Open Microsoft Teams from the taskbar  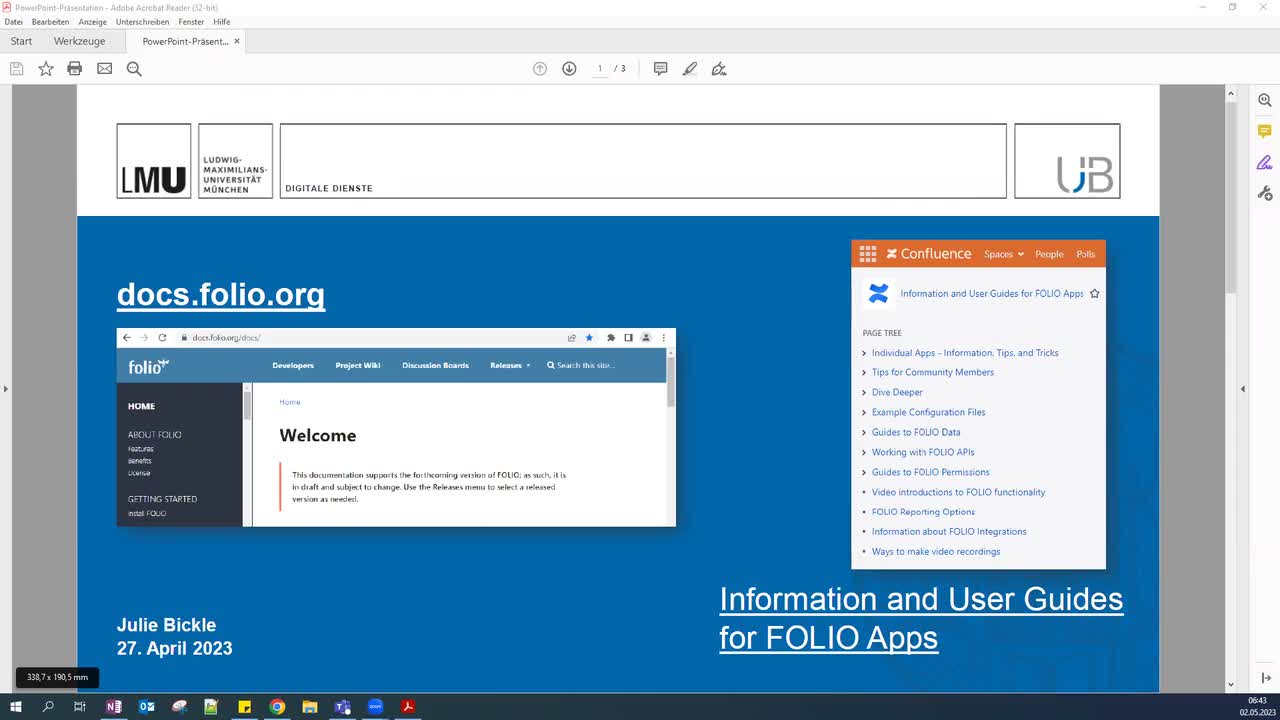pos(342,707)
